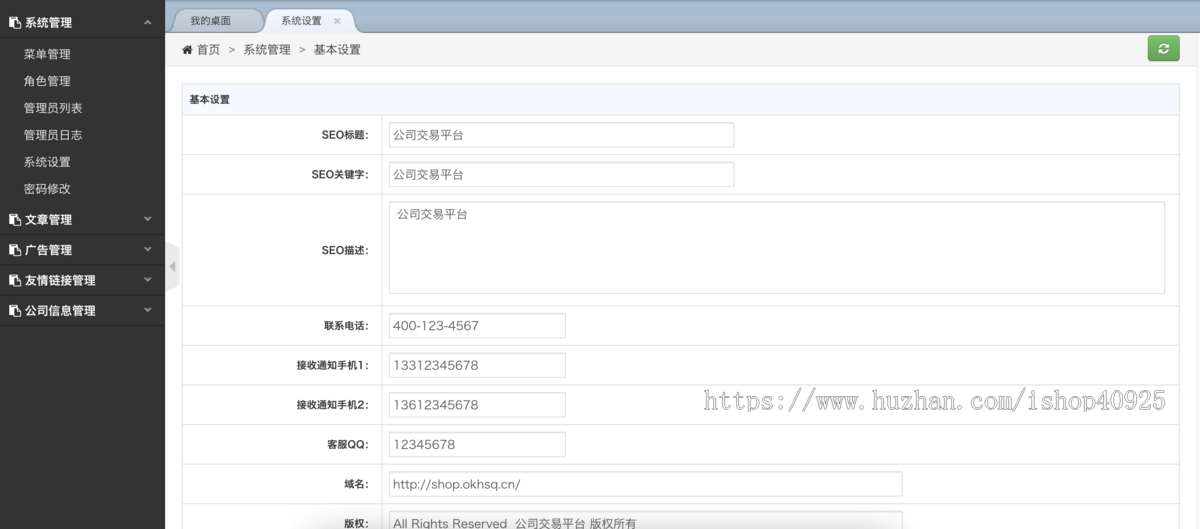Open 角色管理 in the sidebar
The image size is (1200, 529).
tap(47, 81)
